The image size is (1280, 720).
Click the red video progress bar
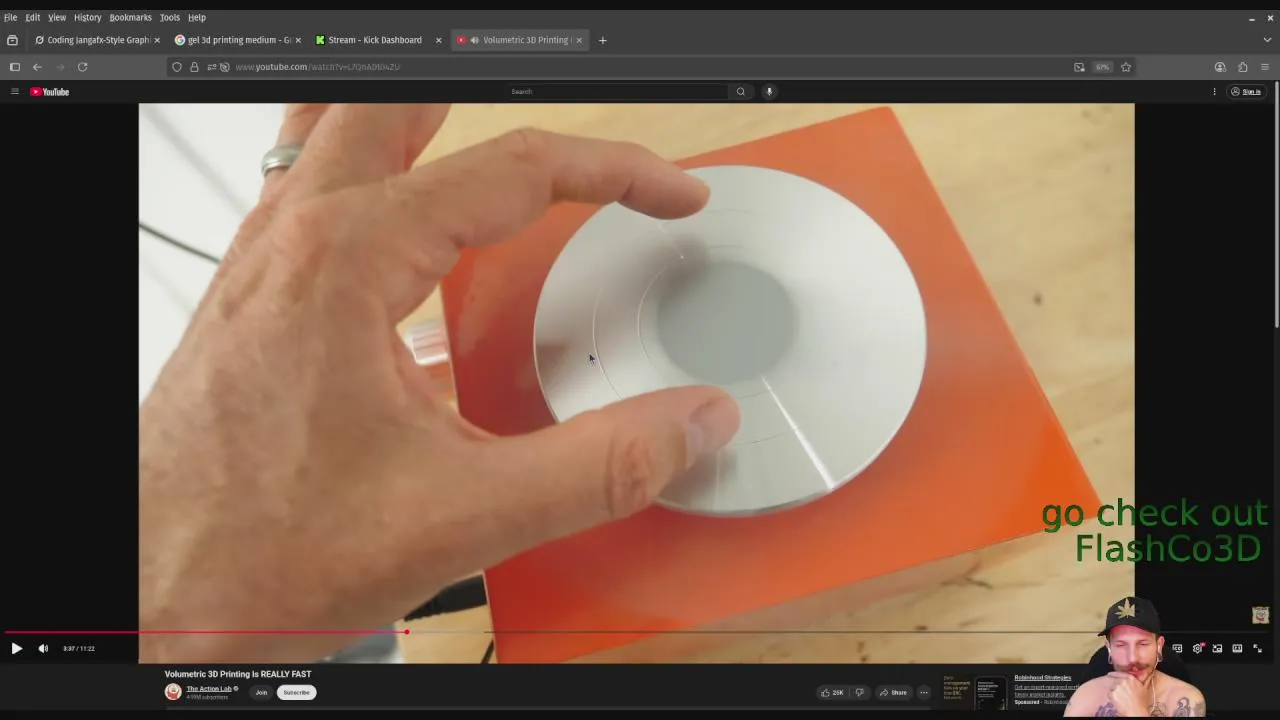[205, 632]
